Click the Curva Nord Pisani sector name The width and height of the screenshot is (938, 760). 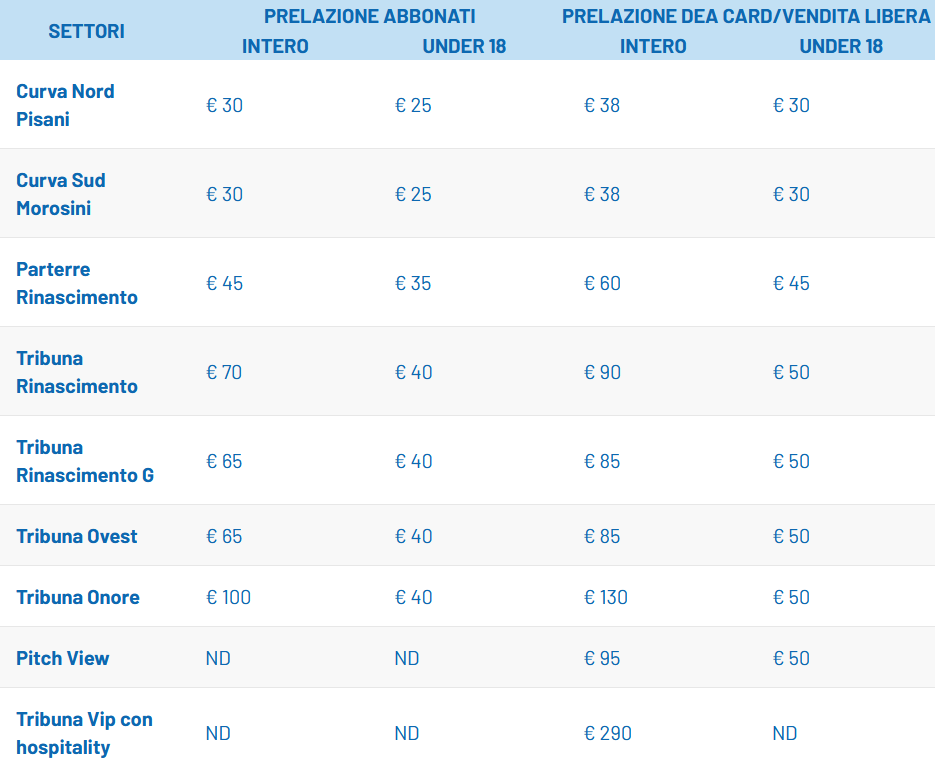point(65,105)
